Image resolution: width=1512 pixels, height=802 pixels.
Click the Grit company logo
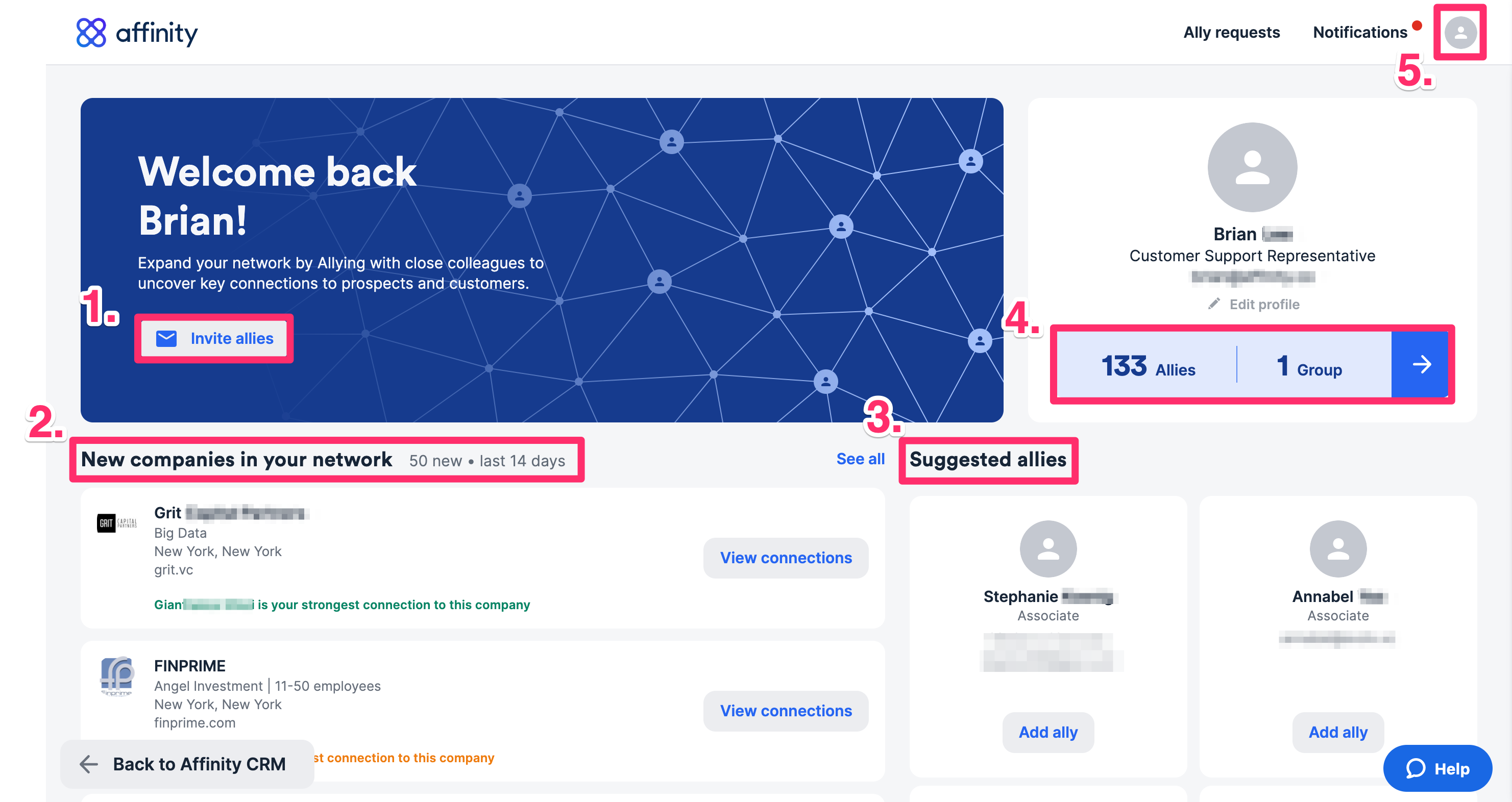[x=117, y=522]
